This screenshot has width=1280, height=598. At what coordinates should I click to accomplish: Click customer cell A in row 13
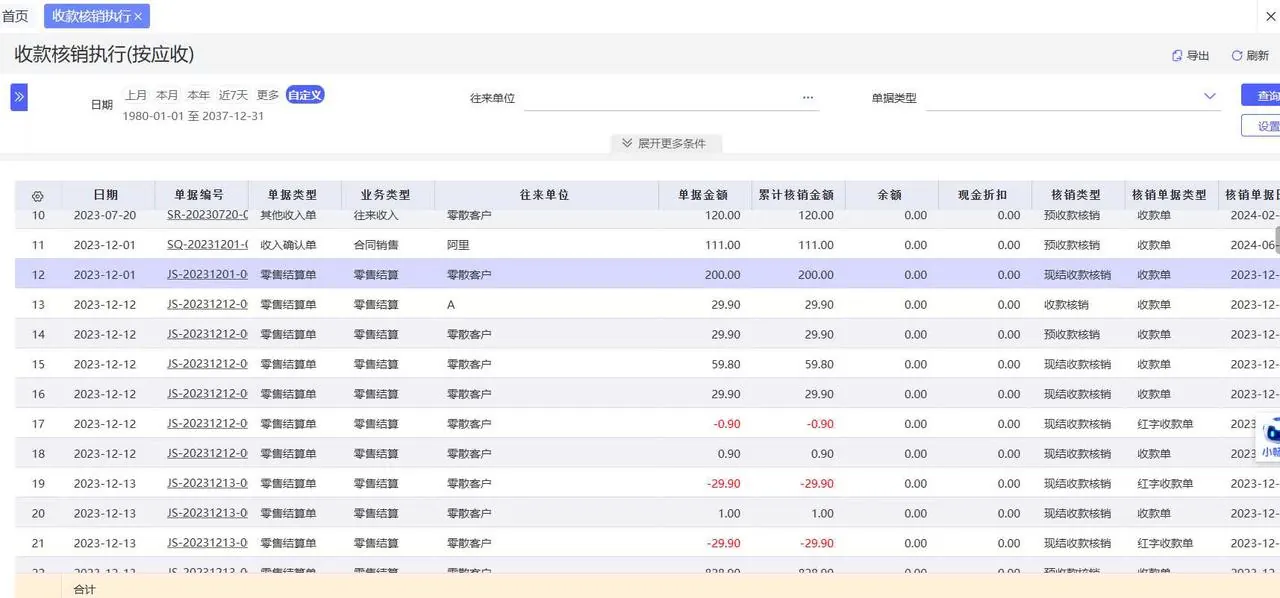coord(451,305)
